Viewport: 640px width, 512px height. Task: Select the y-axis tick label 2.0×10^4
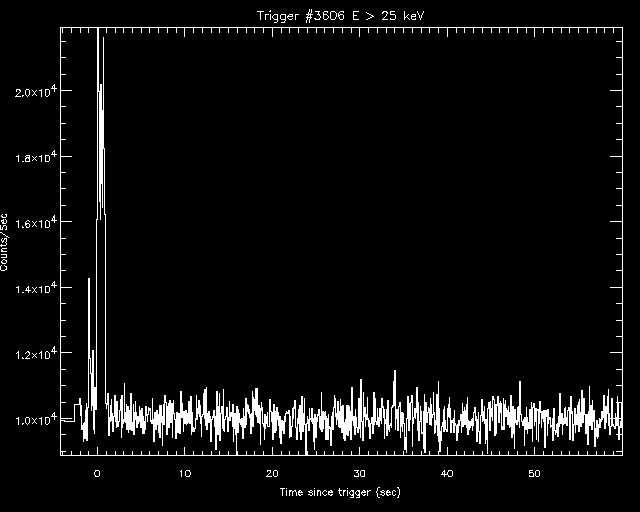coord(36,91)
